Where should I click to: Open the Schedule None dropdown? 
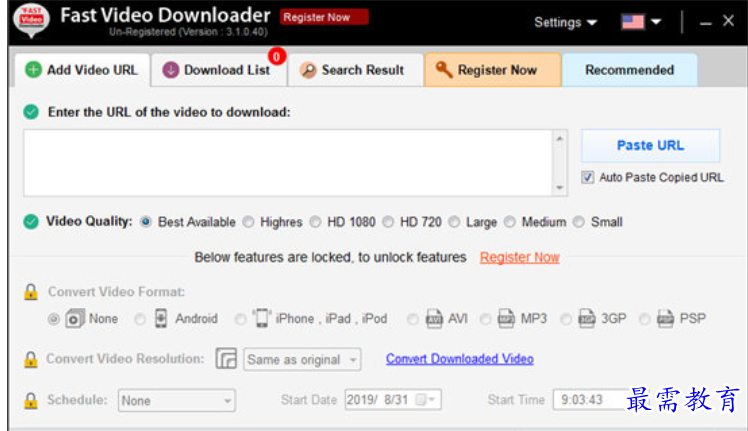point(177,400)
